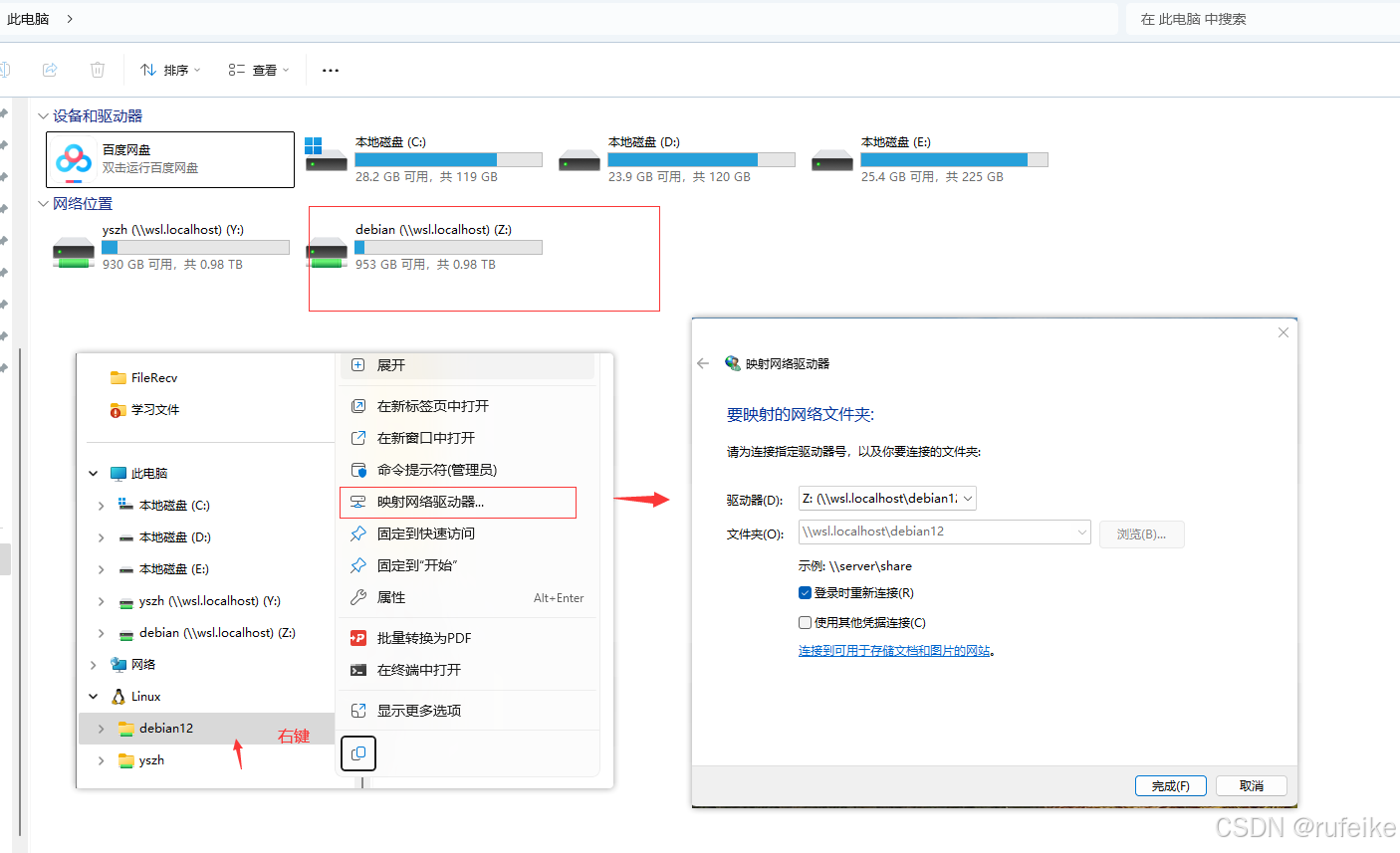Open the 百度网盘 app icon
Viewport: 1400px width, 853px height.
71,159
